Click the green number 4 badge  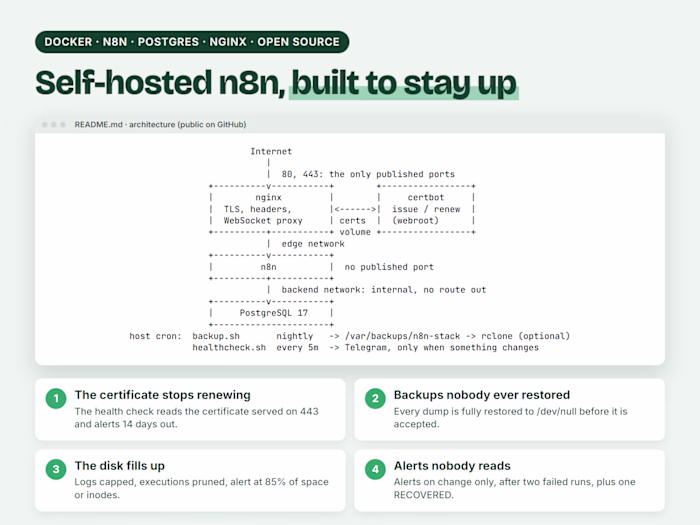coord(375,469)
